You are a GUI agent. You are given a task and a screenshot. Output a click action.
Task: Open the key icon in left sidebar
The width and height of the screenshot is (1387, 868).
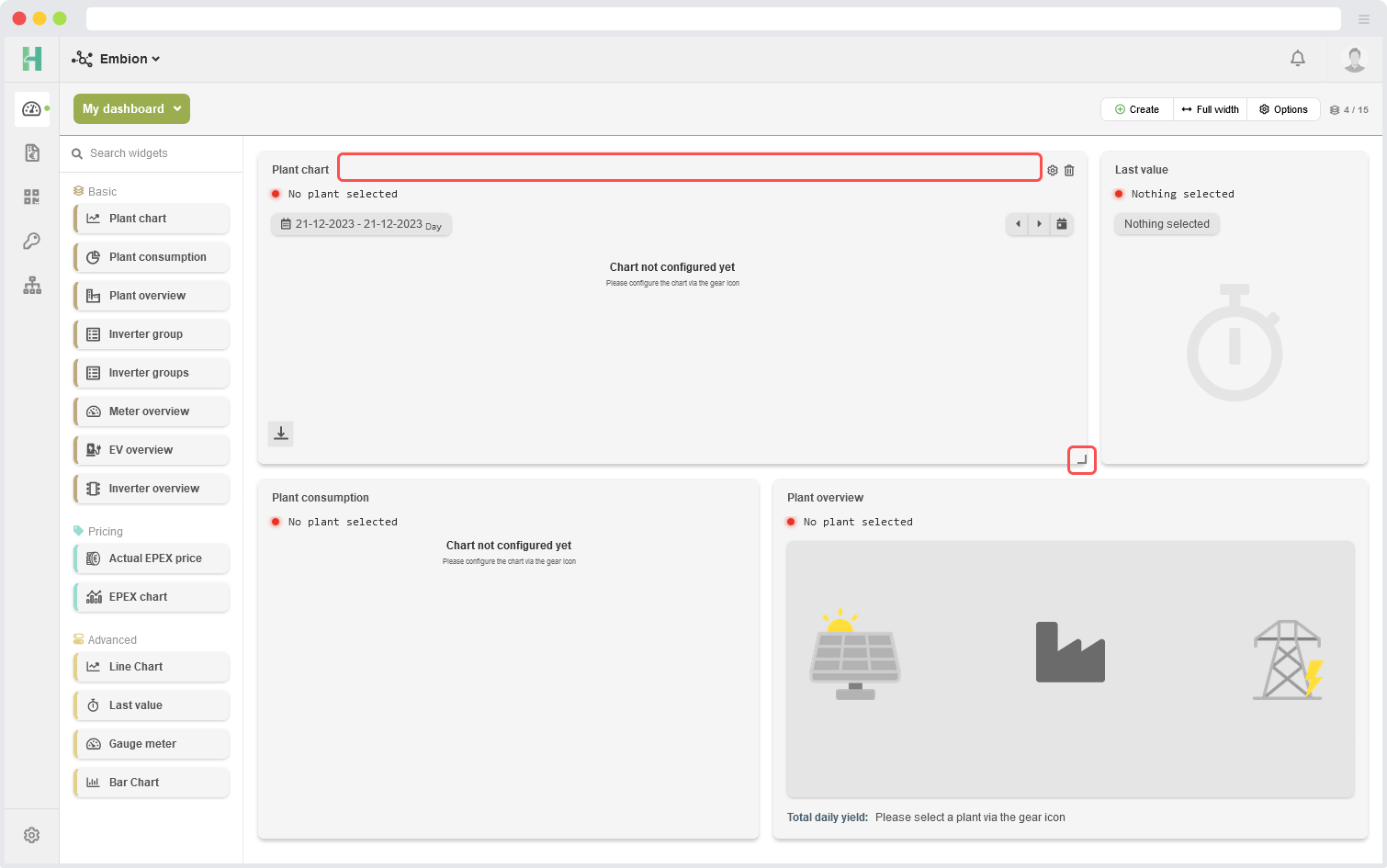32,241
